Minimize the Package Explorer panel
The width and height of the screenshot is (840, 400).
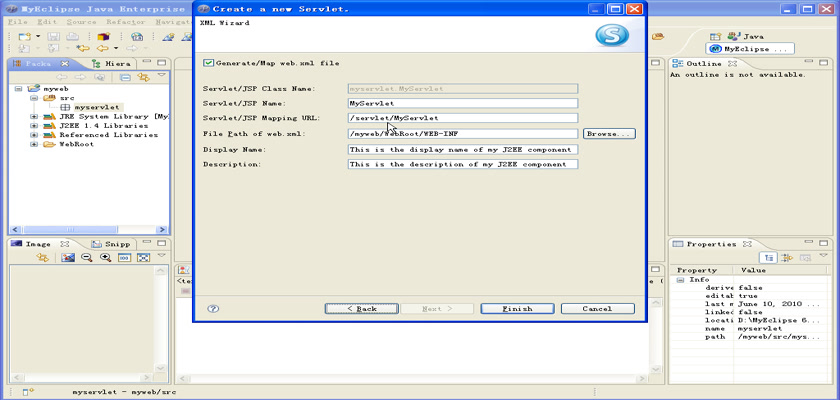pos(147,63)
